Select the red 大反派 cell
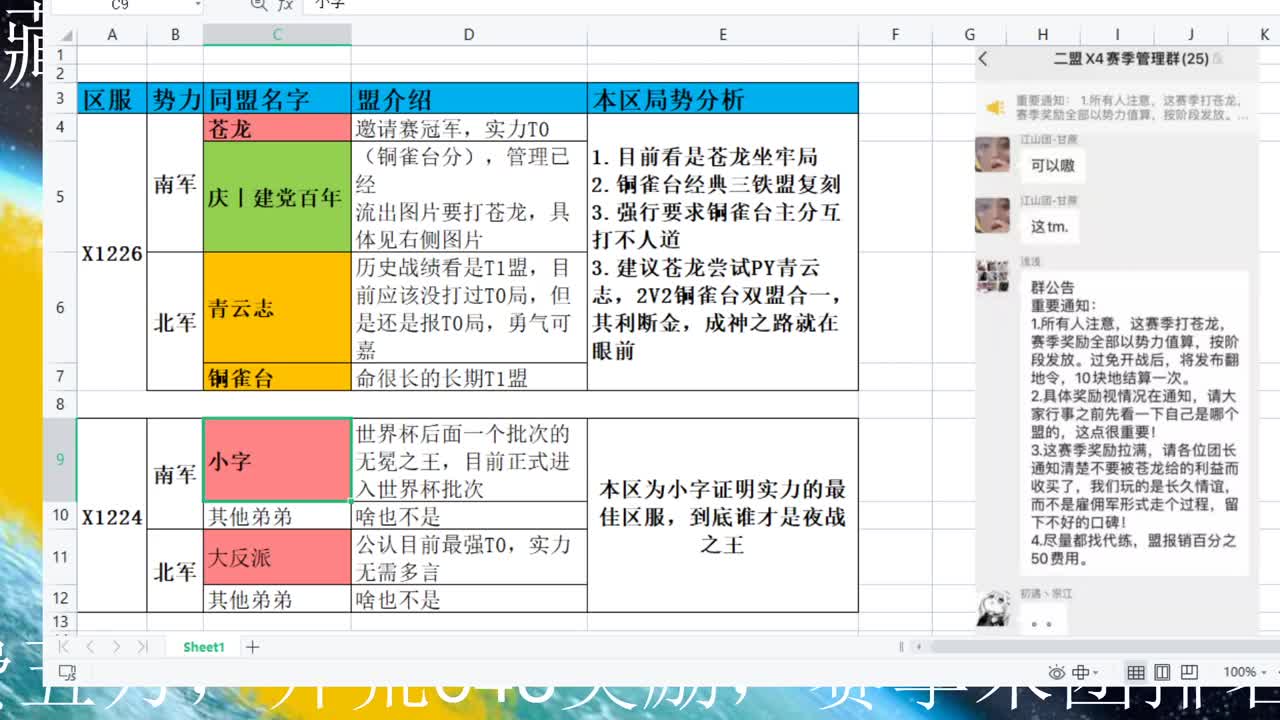1280x720 pixels. tap(277, 557)
